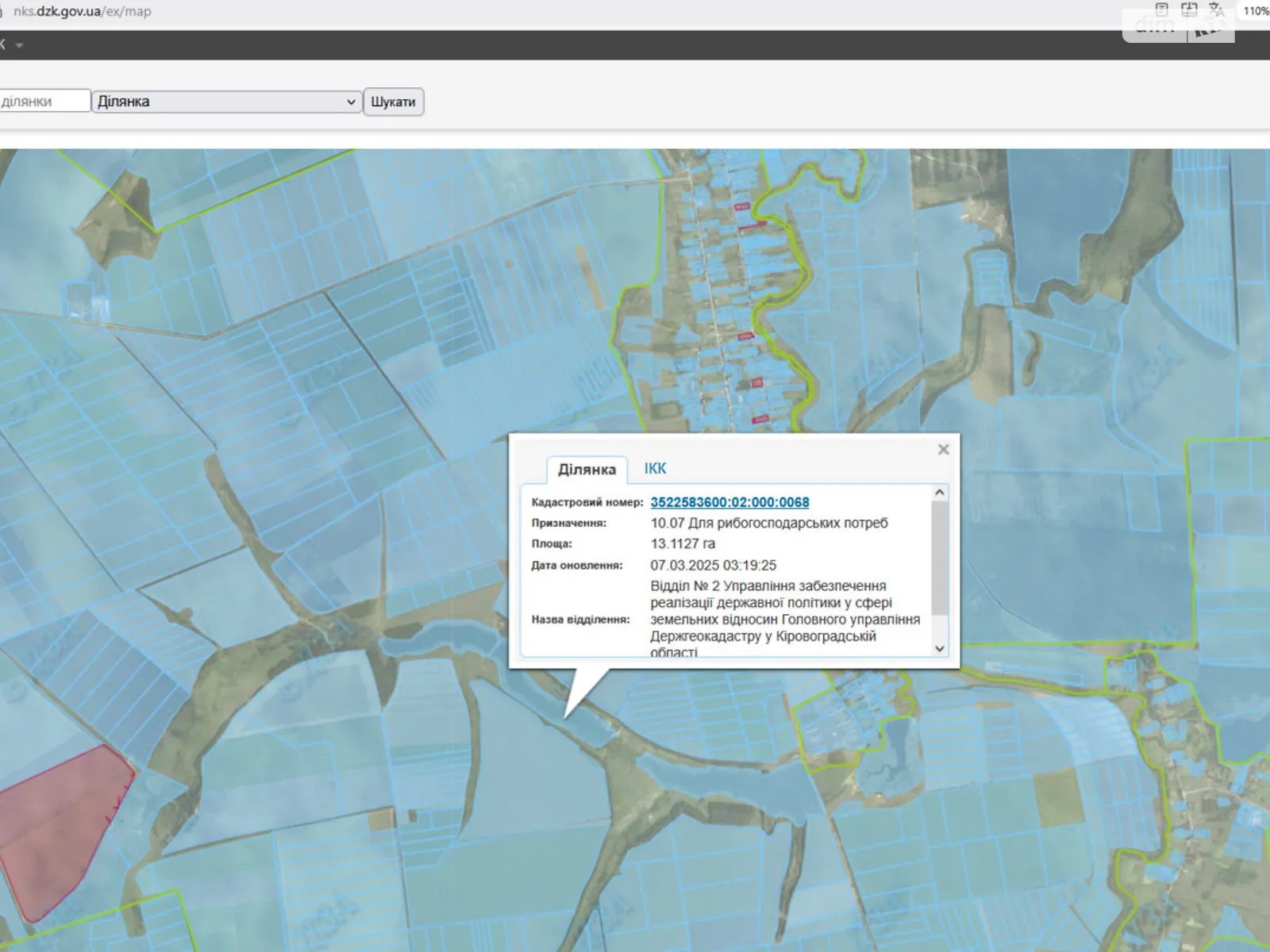The image size is (1270, 952).
Task: Click the topmost small red parcel in village
Action: [742, 207]
